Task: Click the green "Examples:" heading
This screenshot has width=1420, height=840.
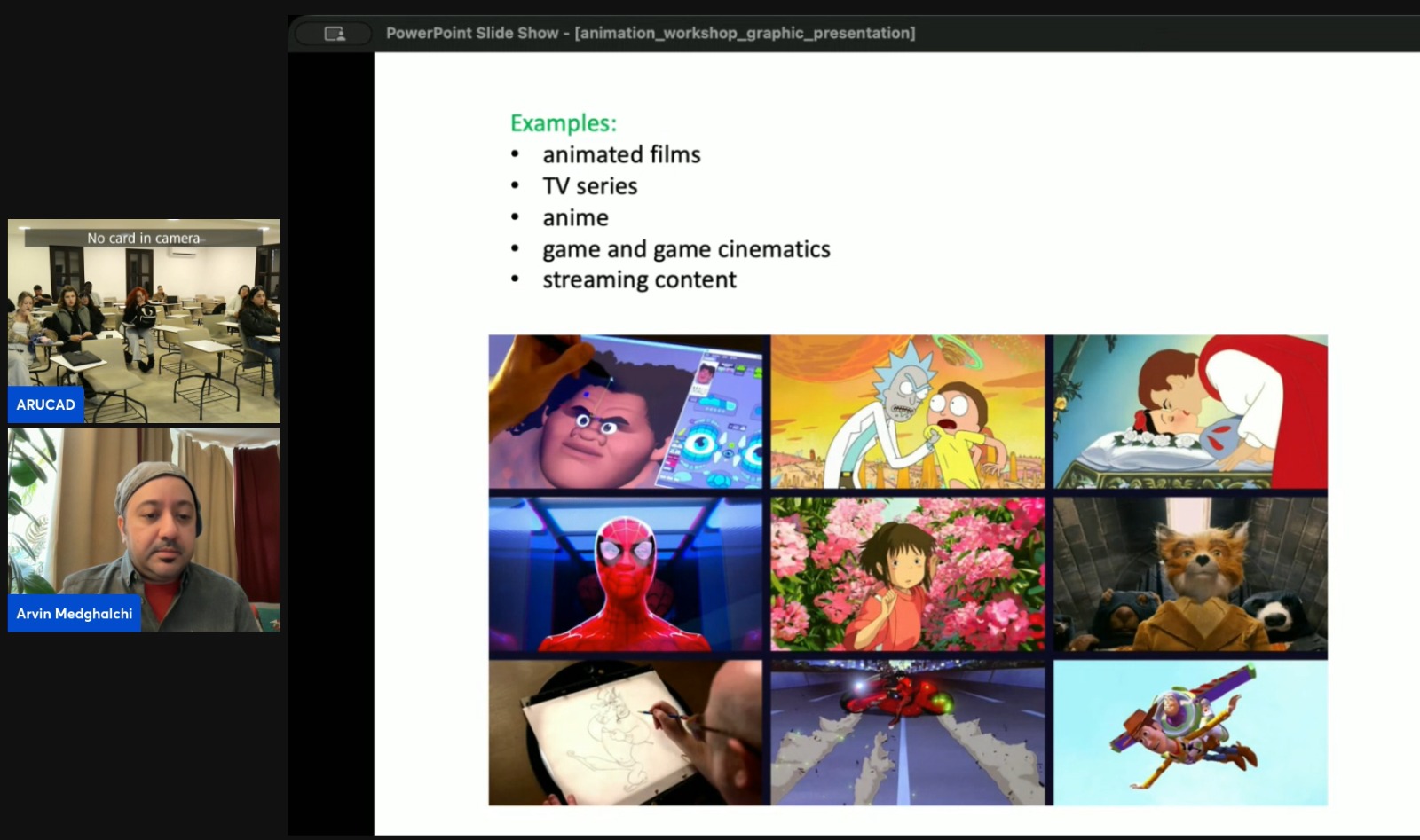Action: (563, 122)
